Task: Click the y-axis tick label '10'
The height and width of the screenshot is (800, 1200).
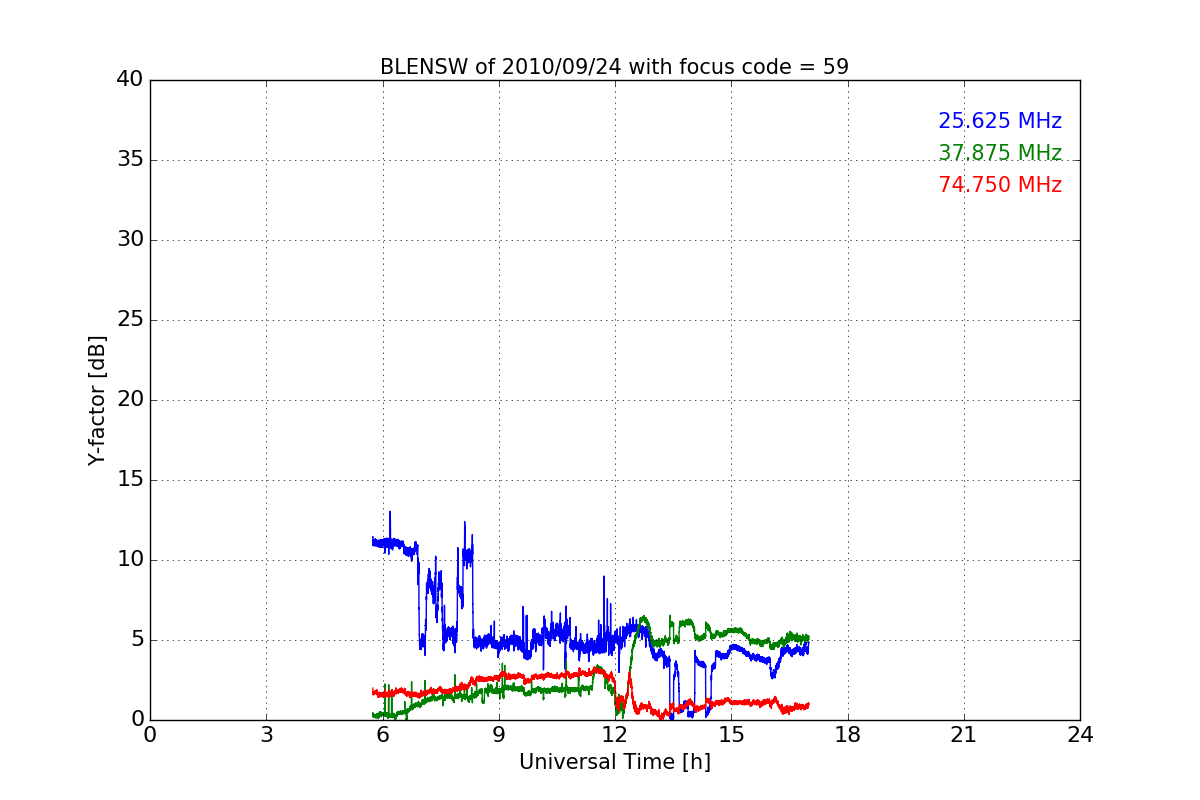Action: tap(130, 560)
